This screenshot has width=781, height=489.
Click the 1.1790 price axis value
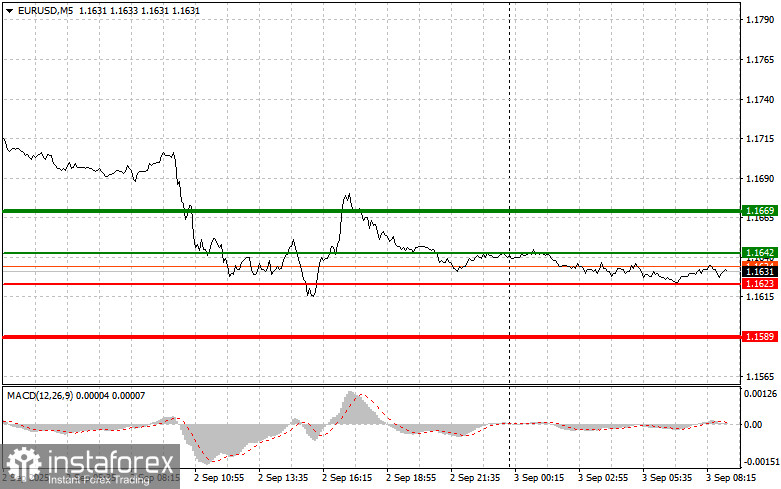click(x=760, y=20)
